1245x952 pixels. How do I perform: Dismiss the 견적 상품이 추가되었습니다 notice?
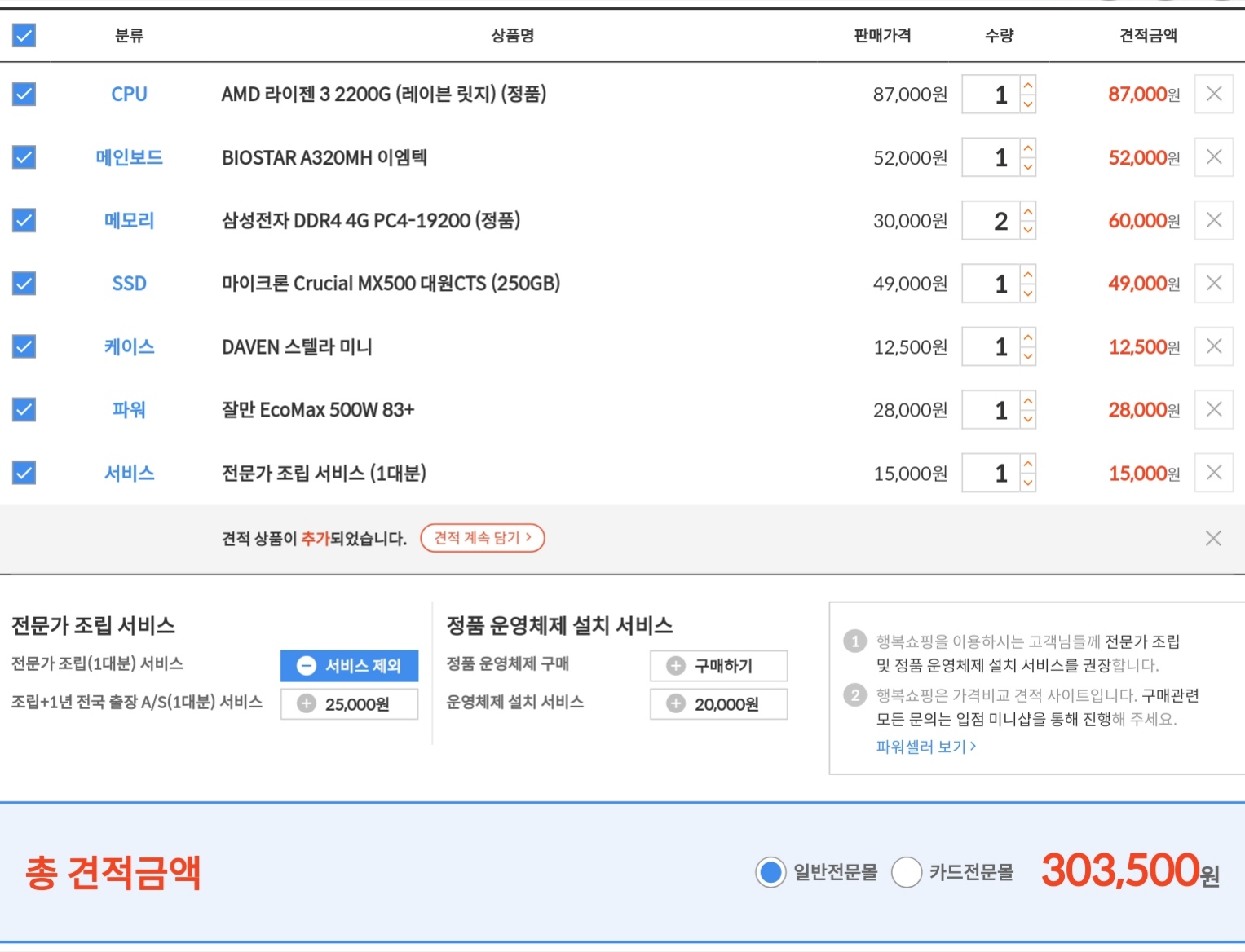point(1212,538)
